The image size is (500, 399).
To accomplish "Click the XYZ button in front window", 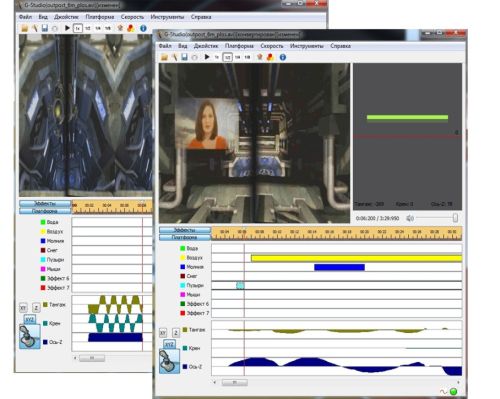I will tap(169, 344).
